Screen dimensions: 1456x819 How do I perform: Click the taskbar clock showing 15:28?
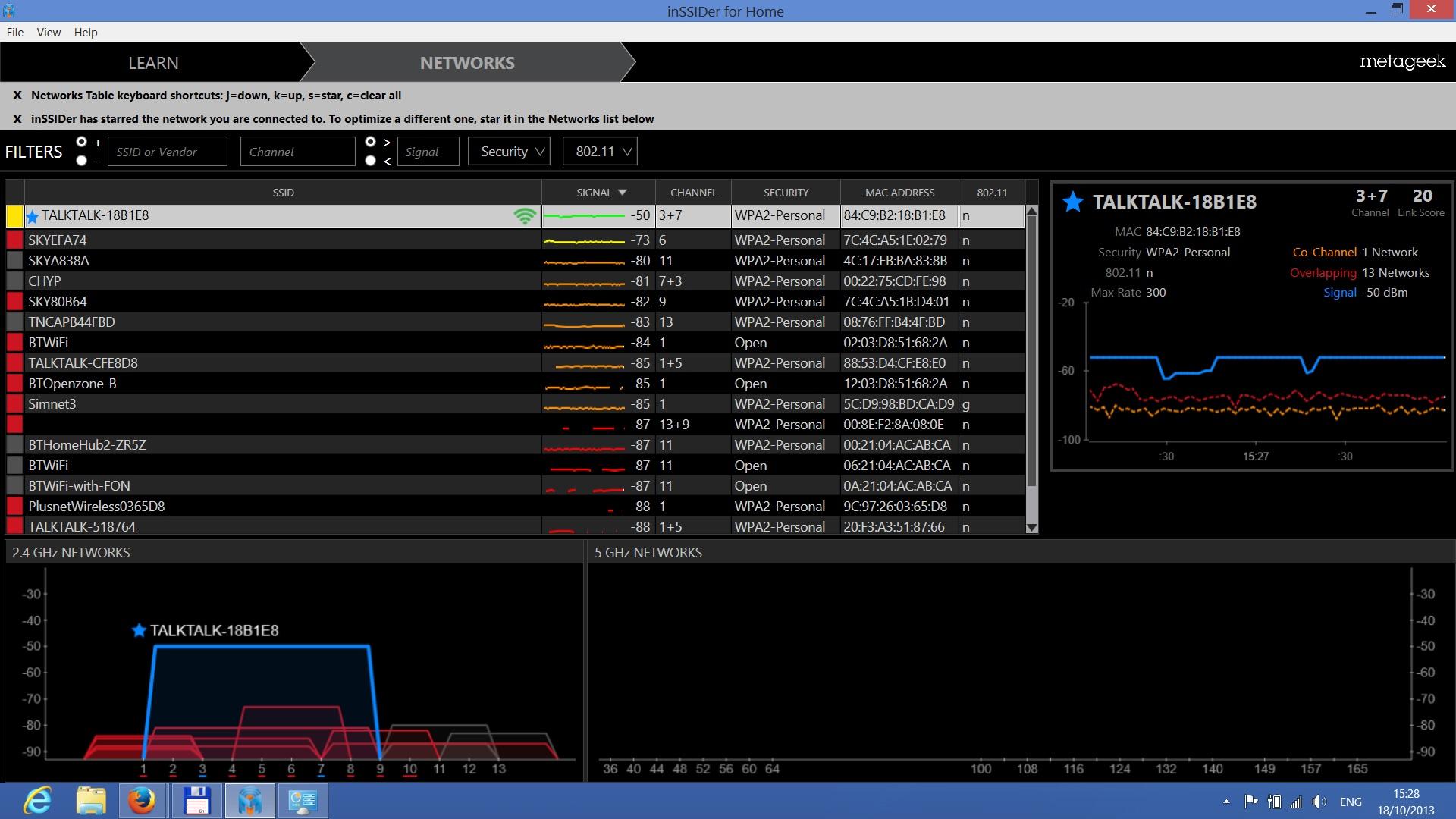click(1405, 802)
